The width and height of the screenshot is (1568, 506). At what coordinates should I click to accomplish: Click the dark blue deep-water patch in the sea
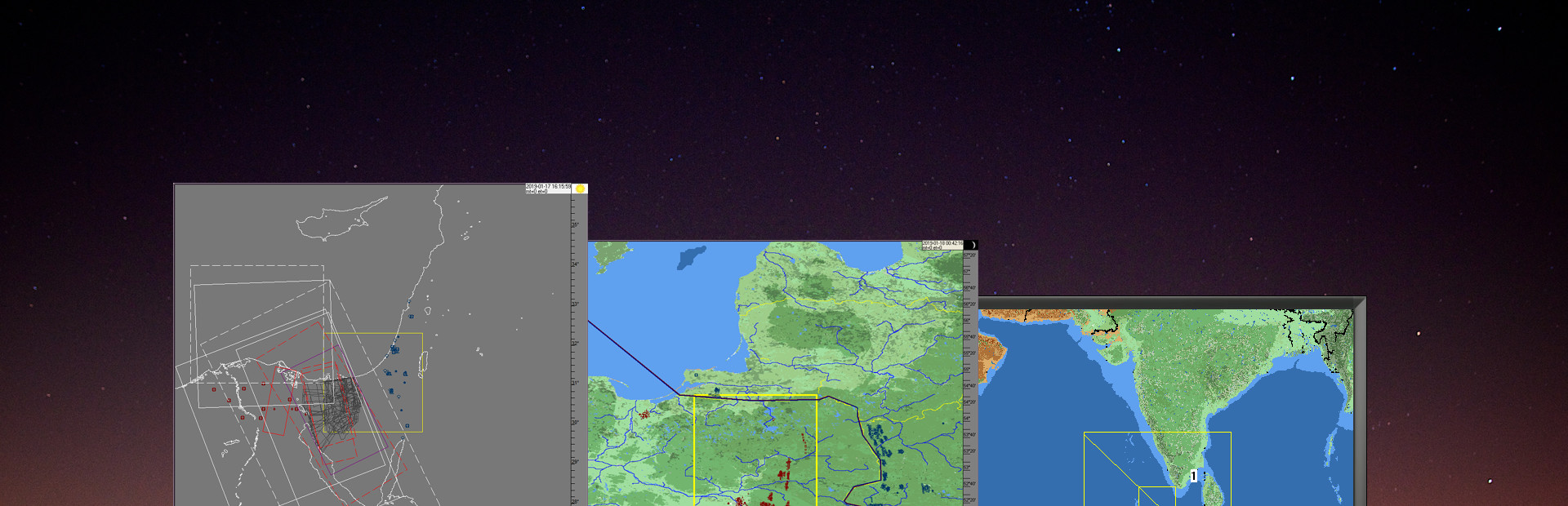pyautogui.click(x=691, y=257)
